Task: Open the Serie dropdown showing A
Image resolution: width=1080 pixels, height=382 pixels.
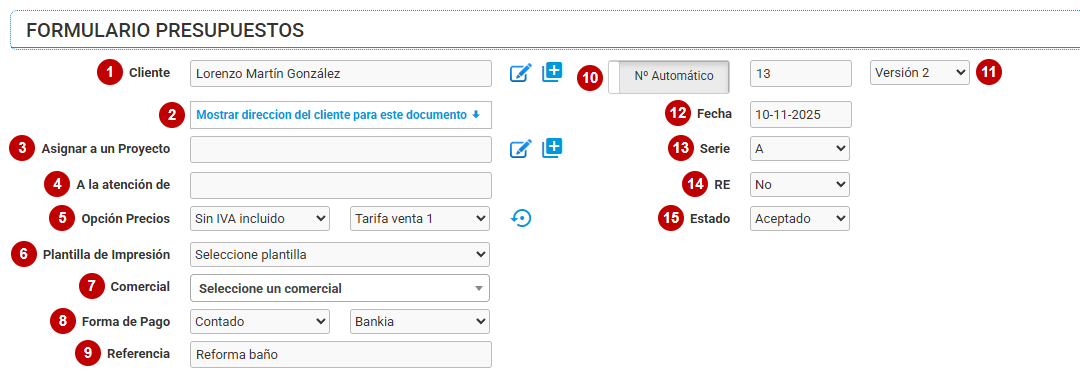Action: click(x=800, y=148)
